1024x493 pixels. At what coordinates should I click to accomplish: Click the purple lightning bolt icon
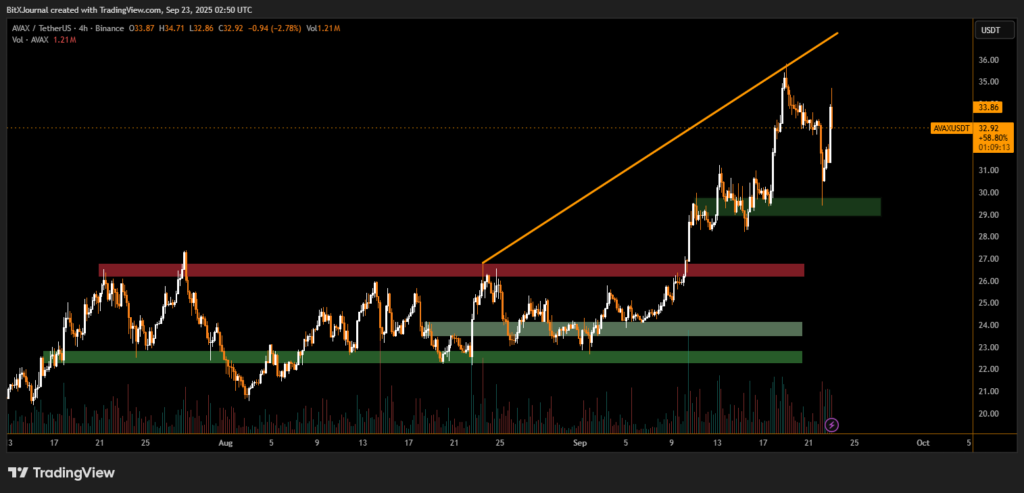click(x=832, y=425)
